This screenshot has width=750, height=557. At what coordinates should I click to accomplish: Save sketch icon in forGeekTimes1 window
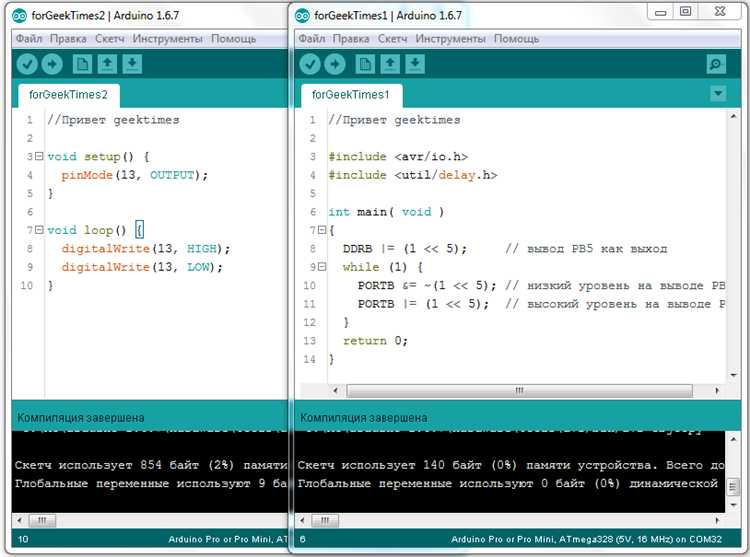pos(415,64)
